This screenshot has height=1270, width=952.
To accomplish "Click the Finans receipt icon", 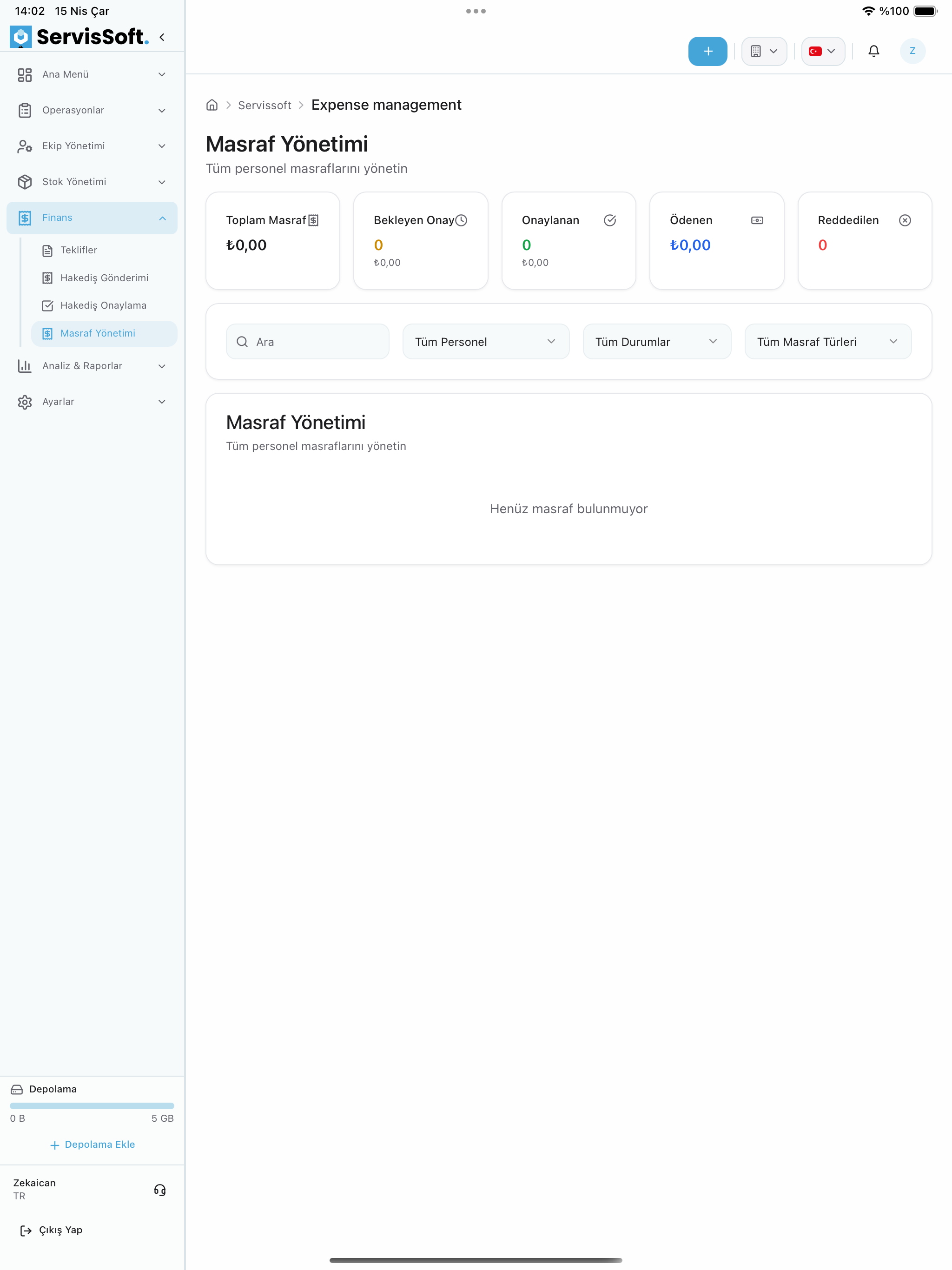I will pyautogui.click(x=25, y=218).
